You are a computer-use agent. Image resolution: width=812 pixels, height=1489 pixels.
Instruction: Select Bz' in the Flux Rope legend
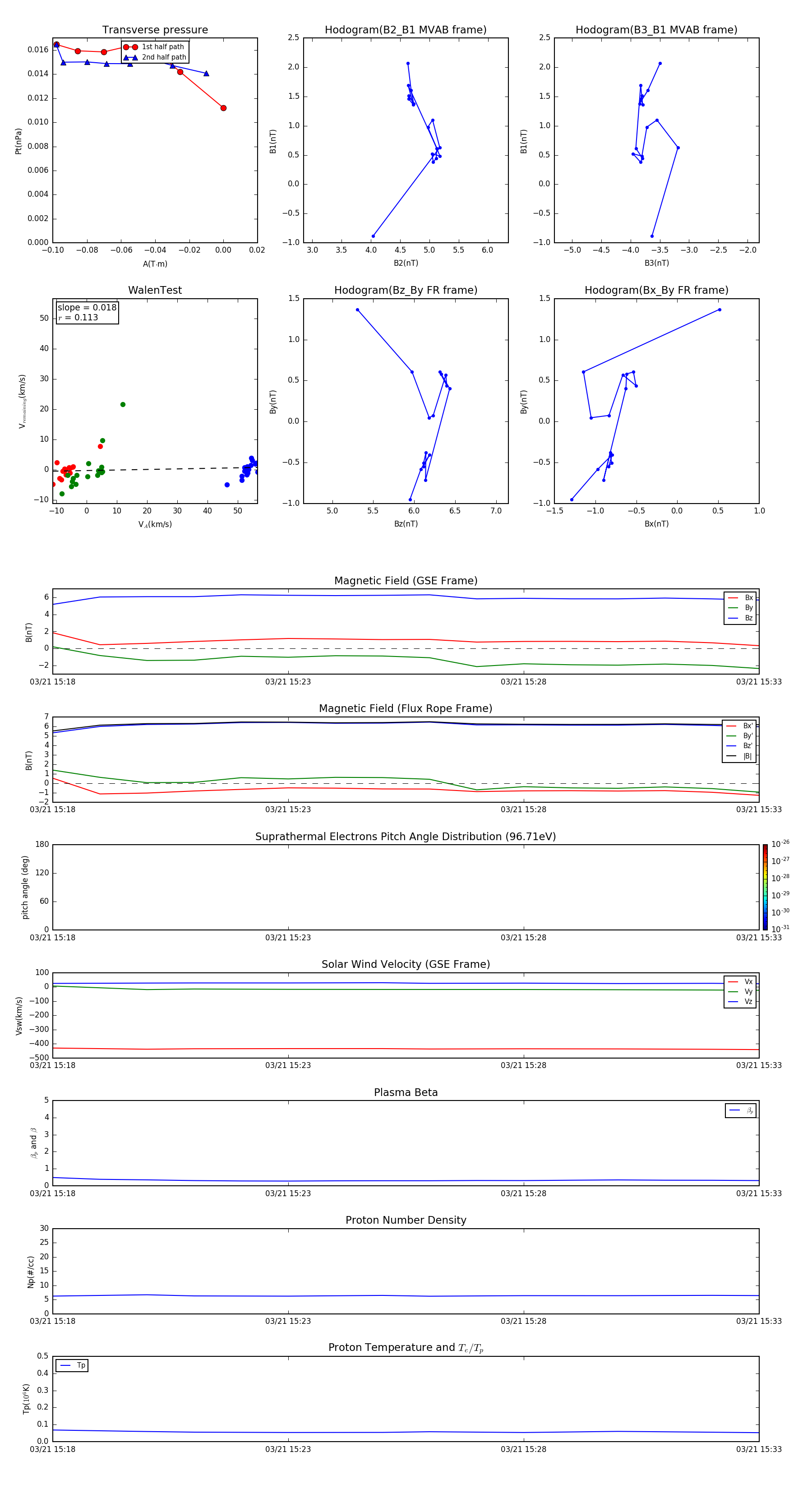coord(739,746)
